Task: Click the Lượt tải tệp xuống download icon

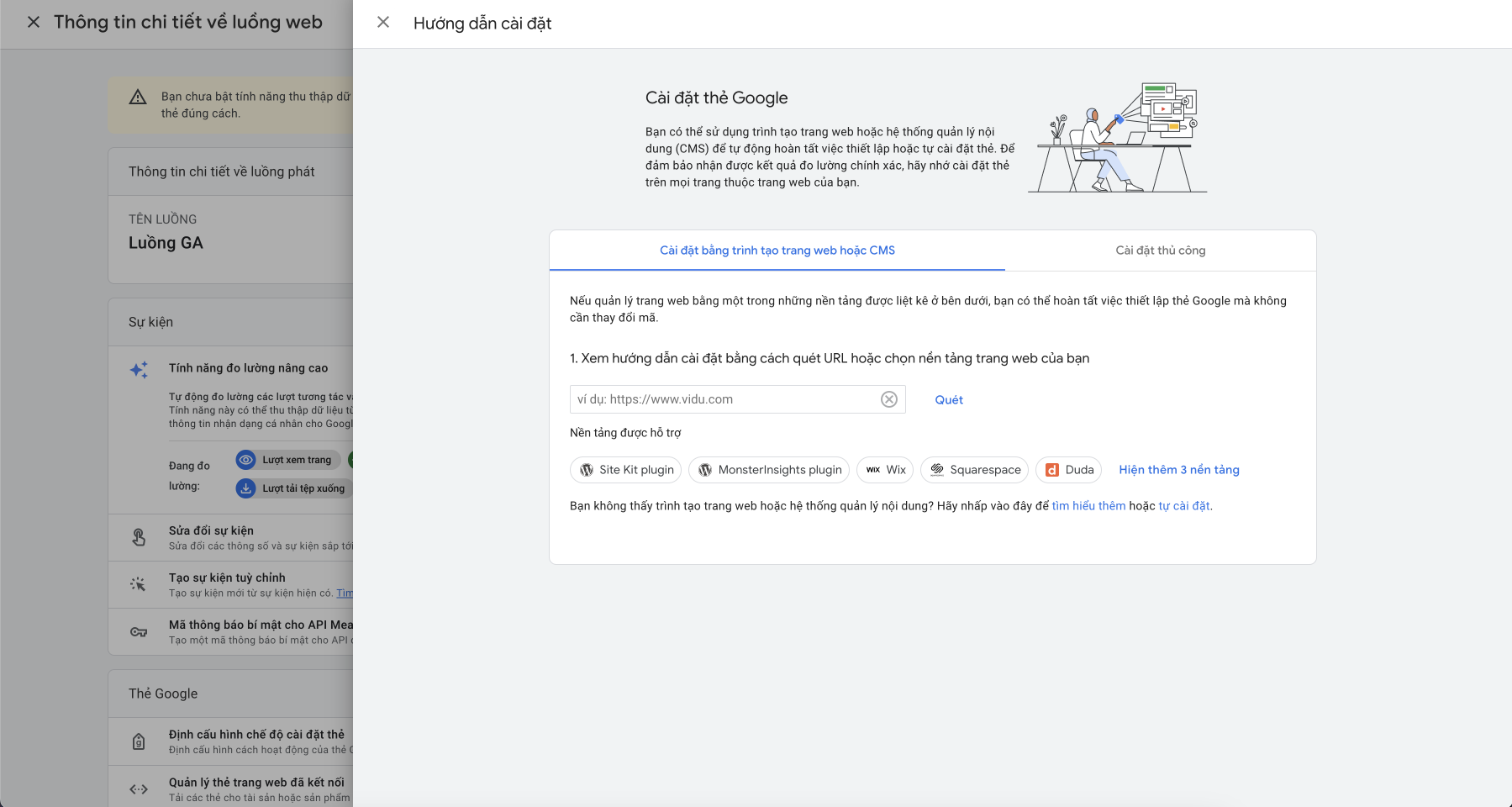Action: coord(245,488)
